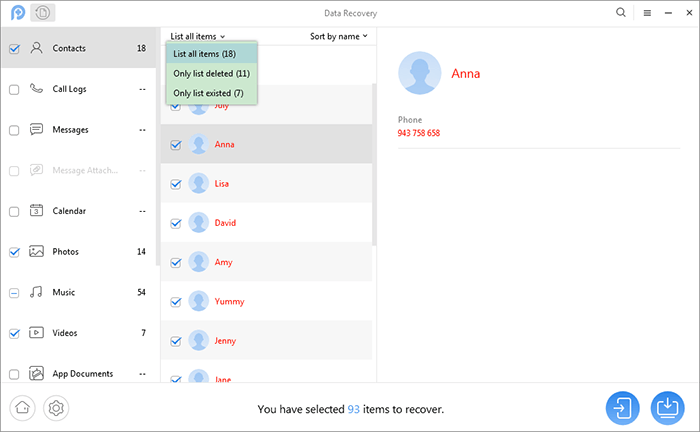
Task: Collapse the List all items dropdown
Action: click(x=198, y=36)
